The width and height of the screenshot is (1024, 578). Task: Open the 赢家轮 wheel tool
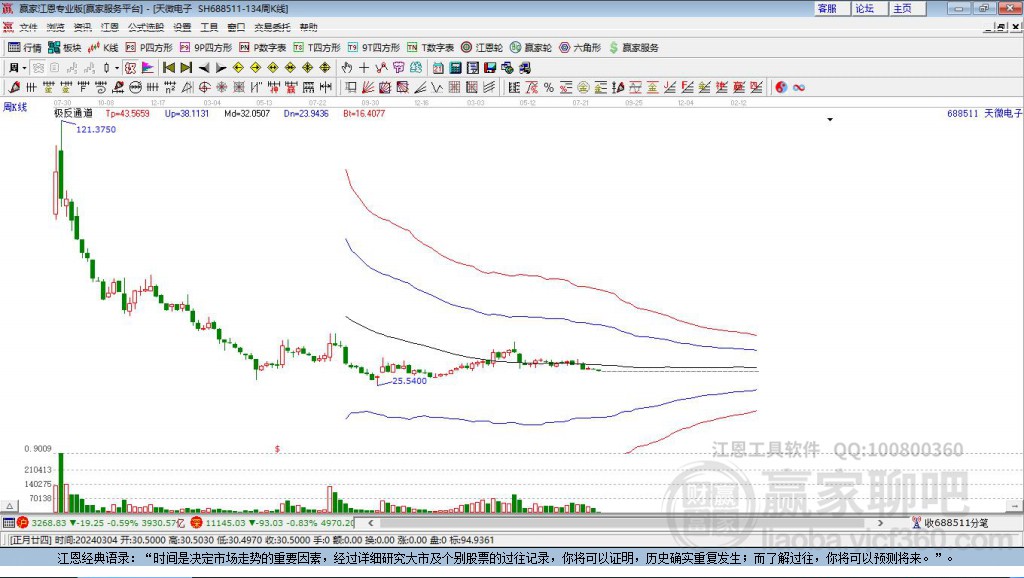point(531,48)
